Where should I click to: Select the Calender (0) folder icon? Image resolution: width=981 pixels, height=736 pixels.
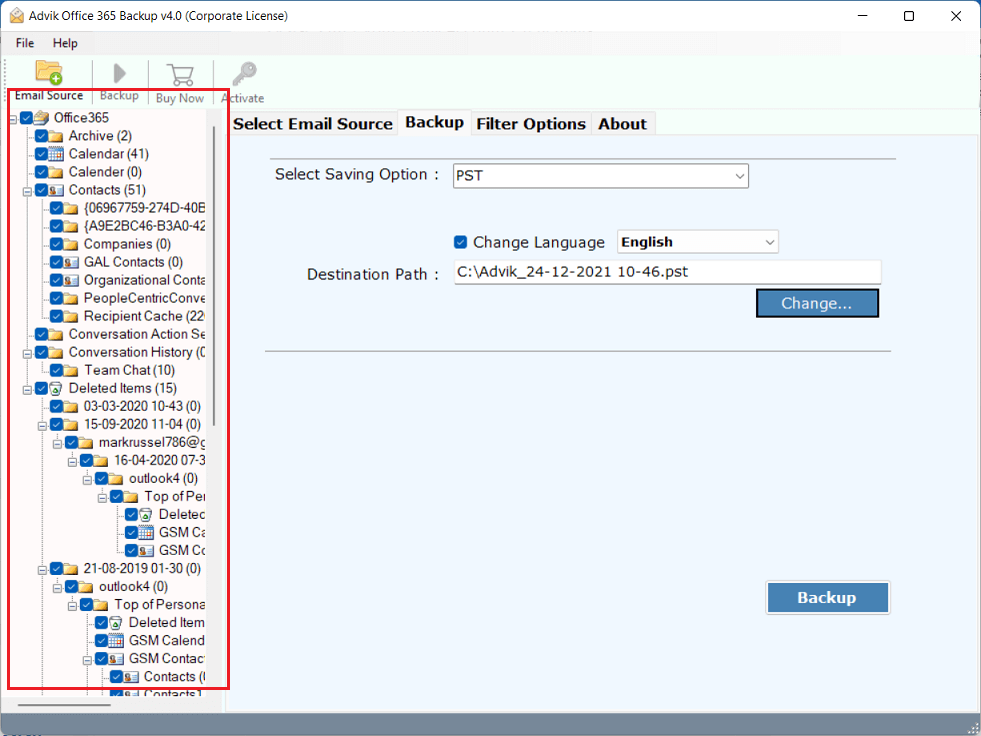(56, 172)
